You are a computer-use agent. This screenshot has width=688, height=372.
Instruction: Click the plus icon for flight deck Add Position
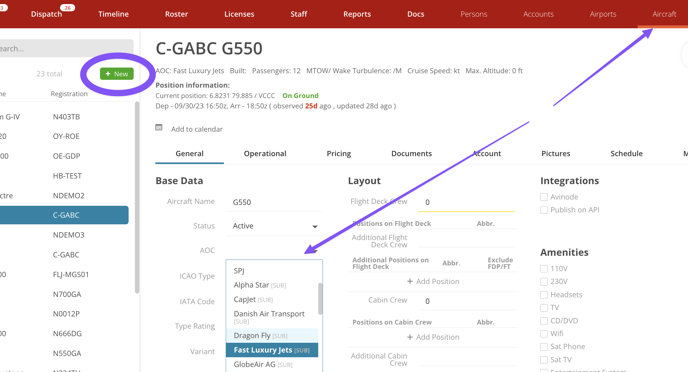coord(410,281)
